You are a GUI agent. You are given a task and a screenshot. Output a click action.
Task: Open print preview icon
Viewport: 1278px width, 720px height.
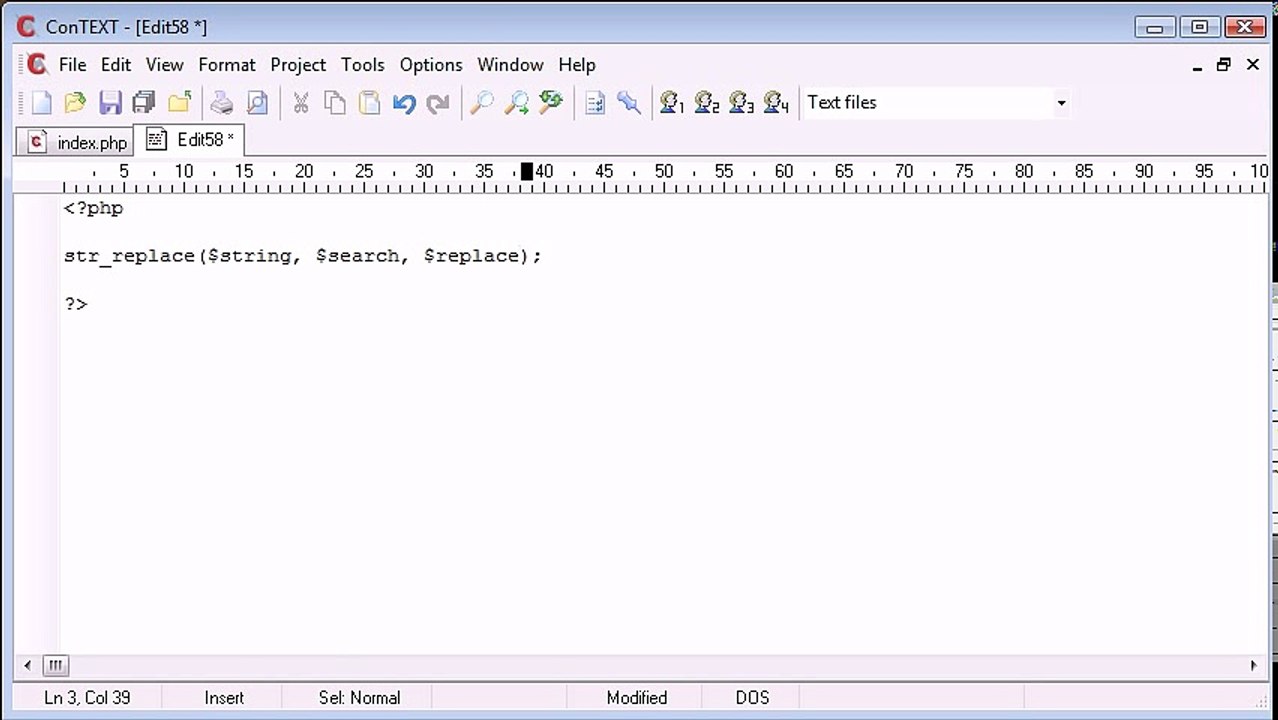[257, 102]
